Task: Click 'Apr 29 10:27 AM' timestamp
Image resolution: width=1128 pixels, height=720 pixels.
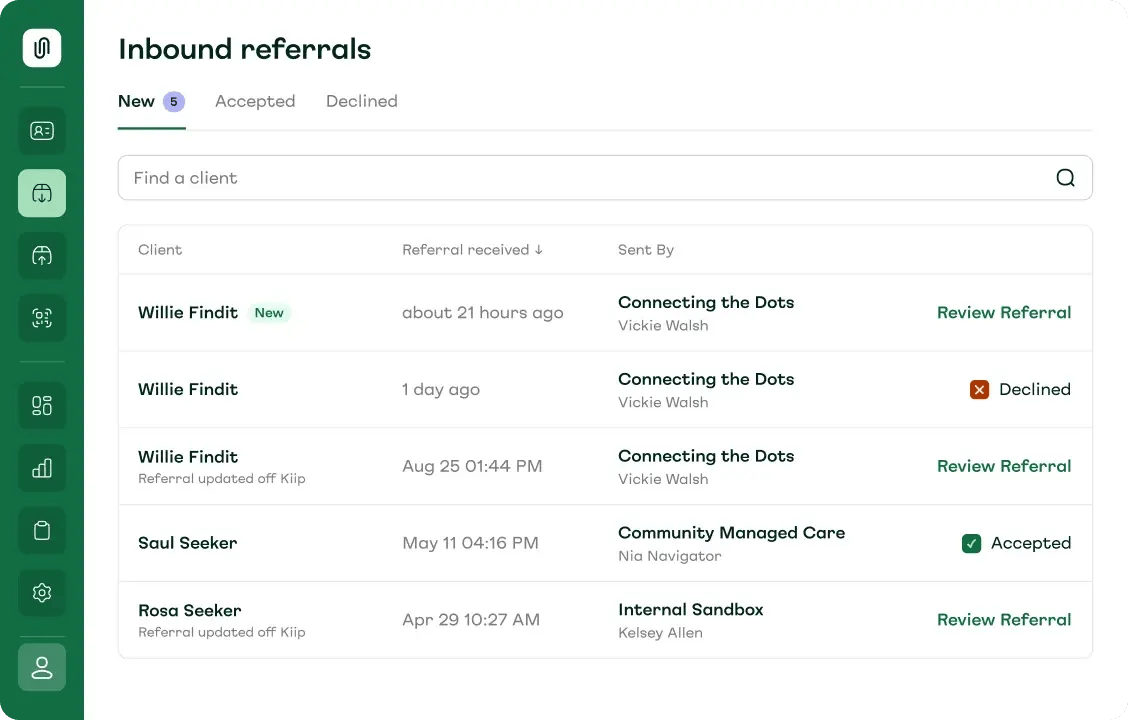Action: (471, 620)
